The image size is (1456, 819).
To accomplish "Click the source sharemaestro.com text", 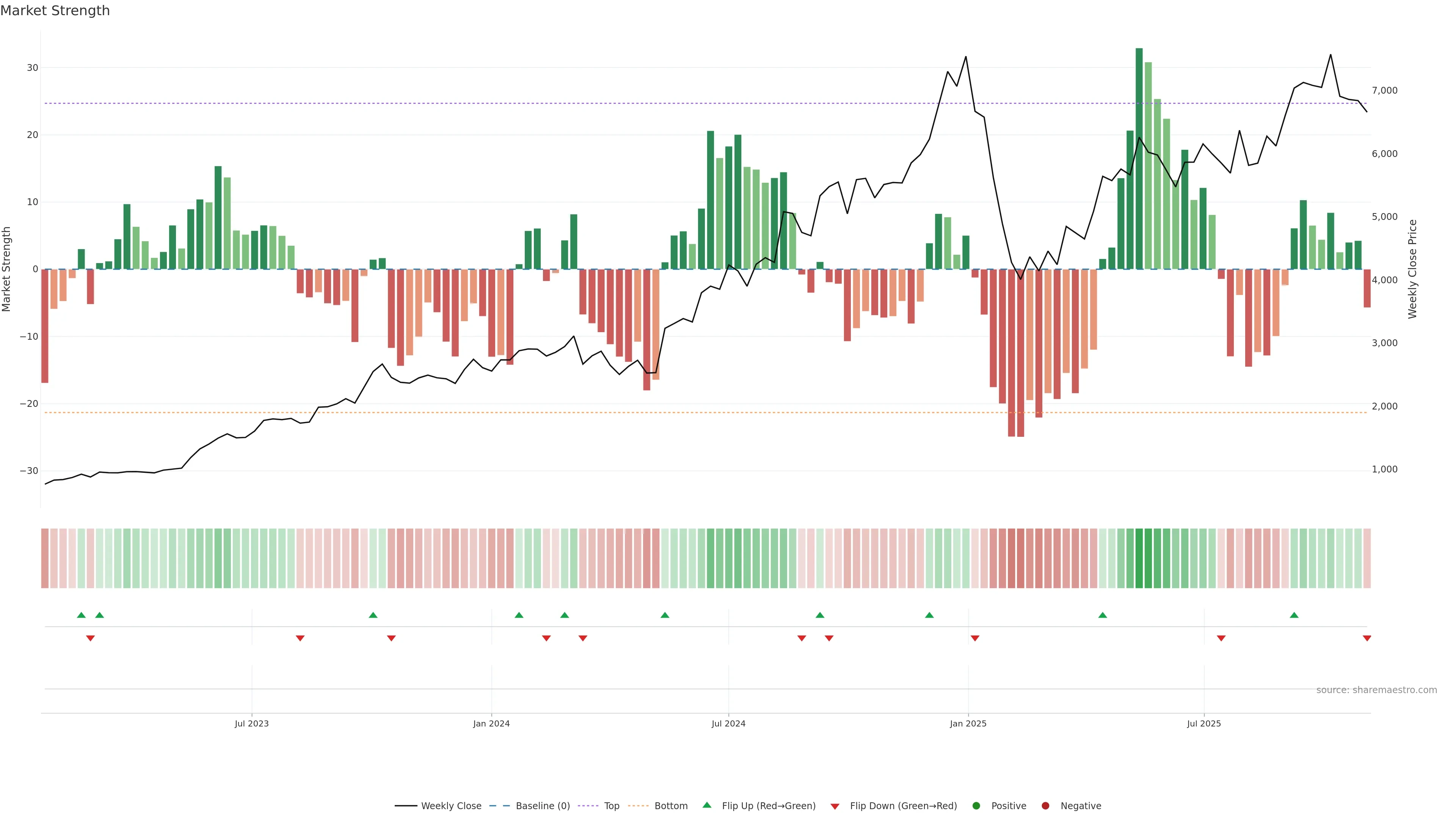I will [x=1376, y=690].
